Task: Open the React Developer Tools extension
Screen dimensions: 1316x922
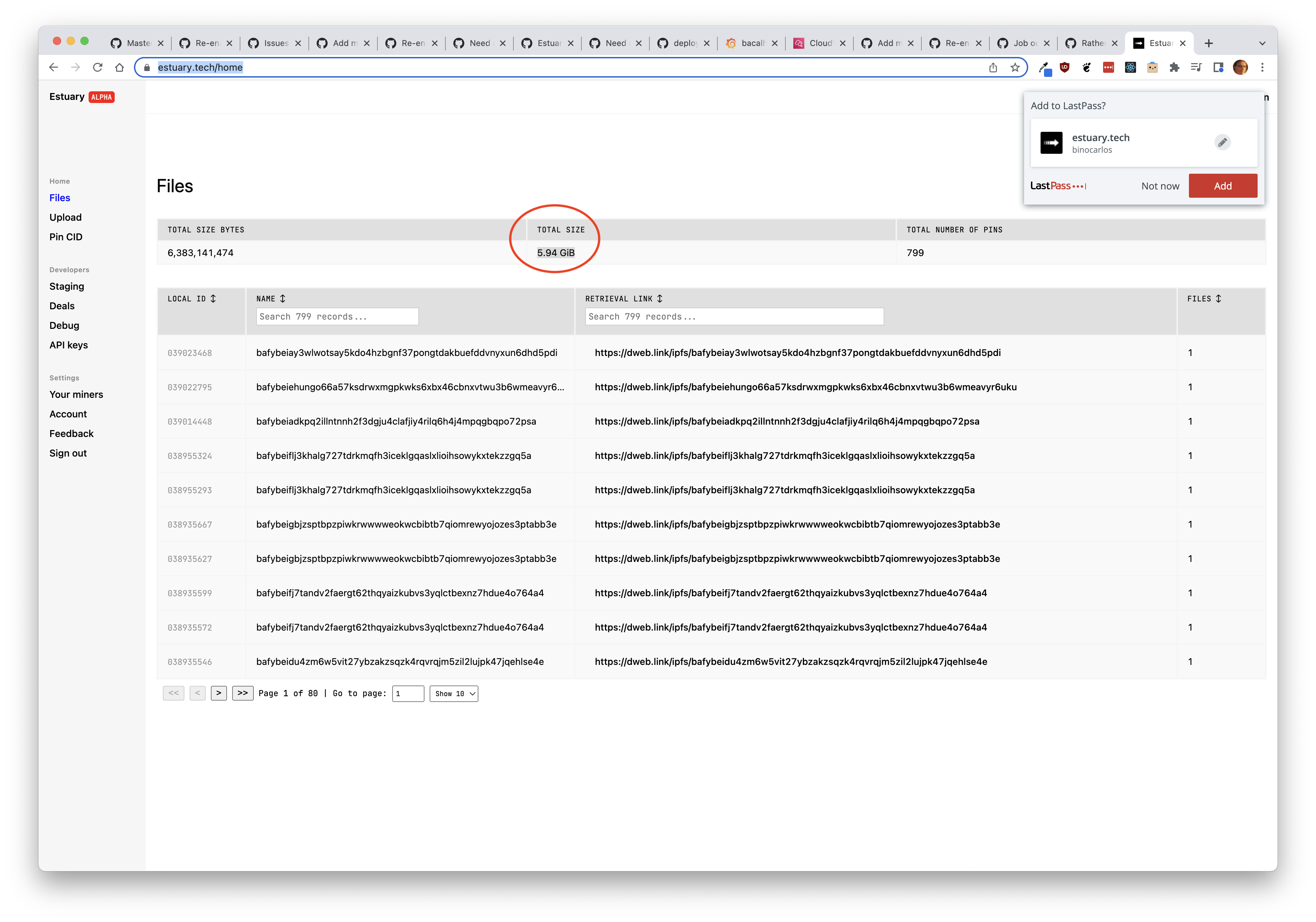Action: tap(1130, 67)
